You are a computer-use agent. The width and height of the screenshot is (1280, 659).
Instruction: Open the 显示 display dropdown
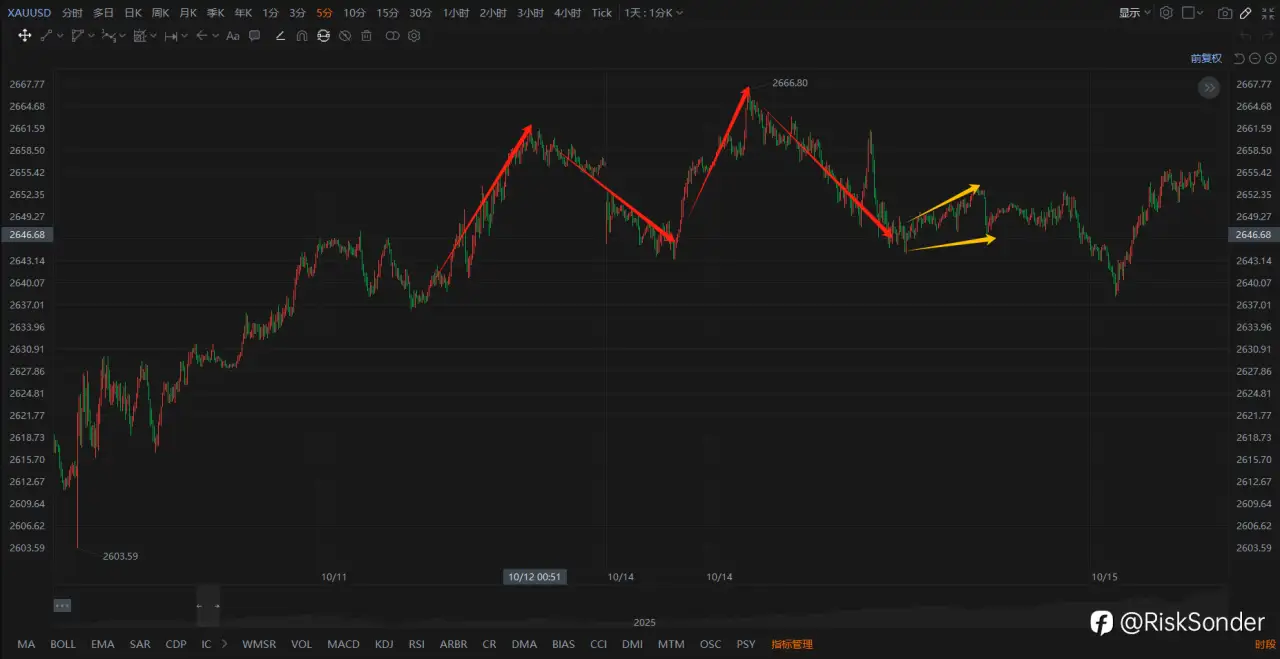pyautogui.click(x=1135, y=13)
